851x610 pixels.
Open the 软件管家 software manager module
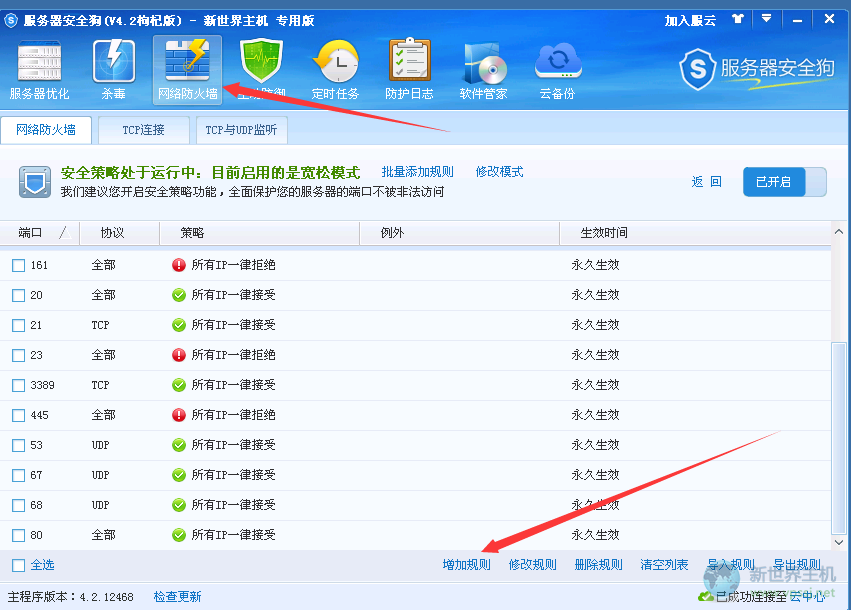pos(483,69)
